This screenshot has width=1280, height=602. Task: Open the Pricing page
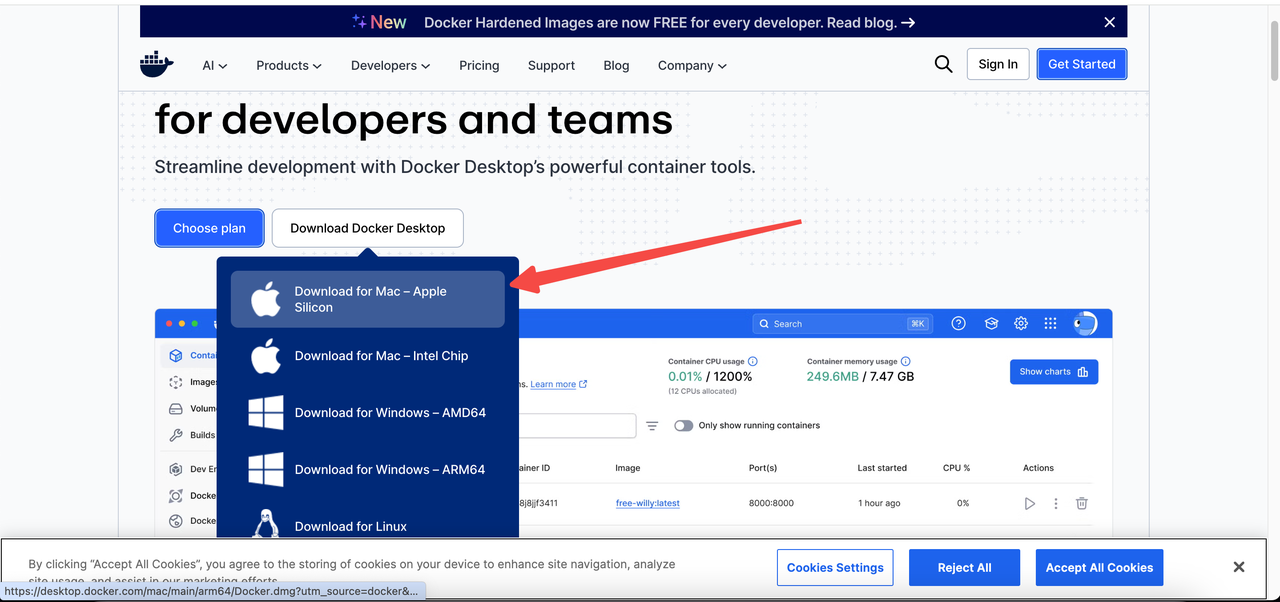pyautogui.click(x=479, y=65)
